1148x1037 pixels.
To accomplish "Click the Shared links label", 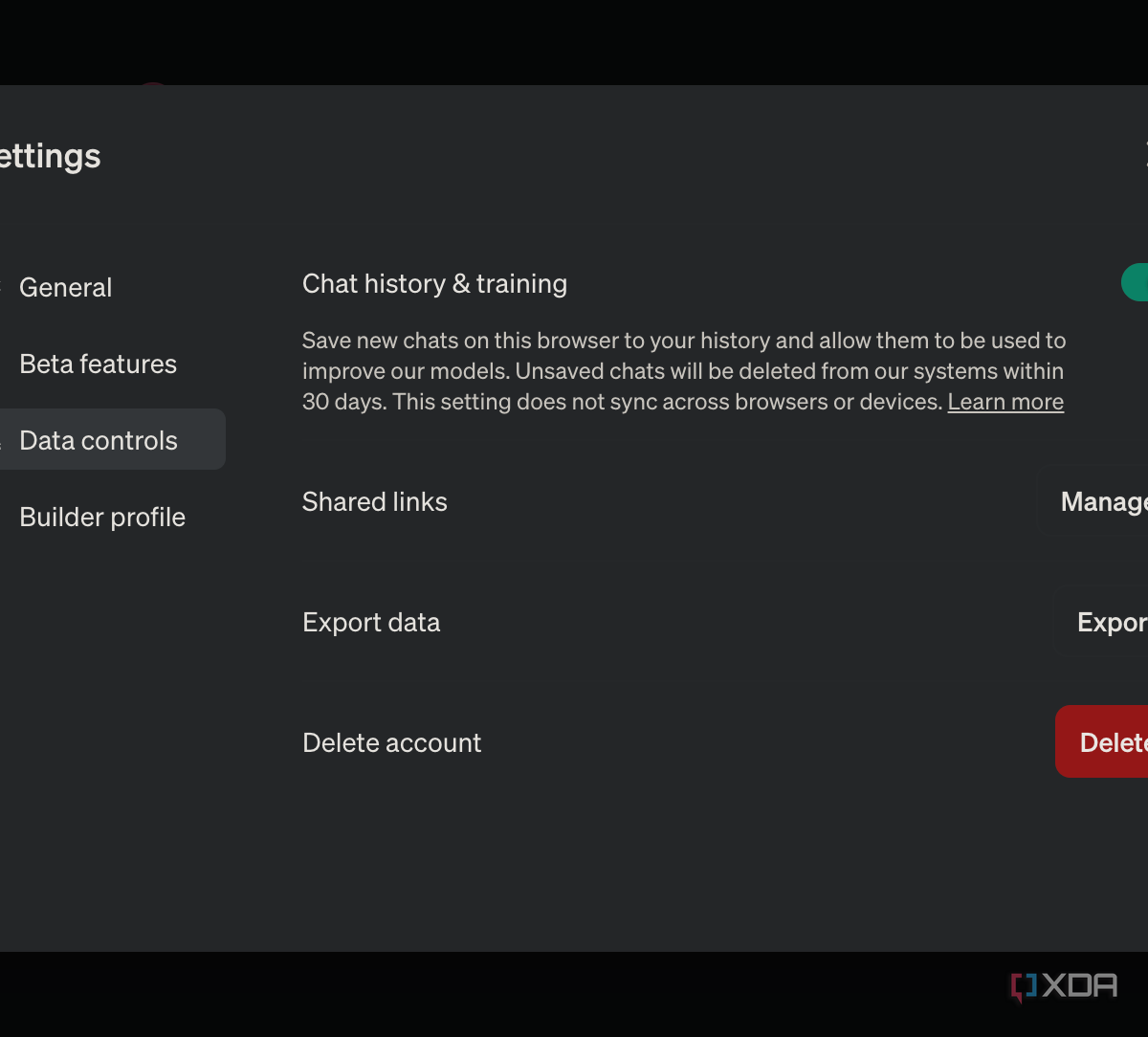I will point(374,501).
